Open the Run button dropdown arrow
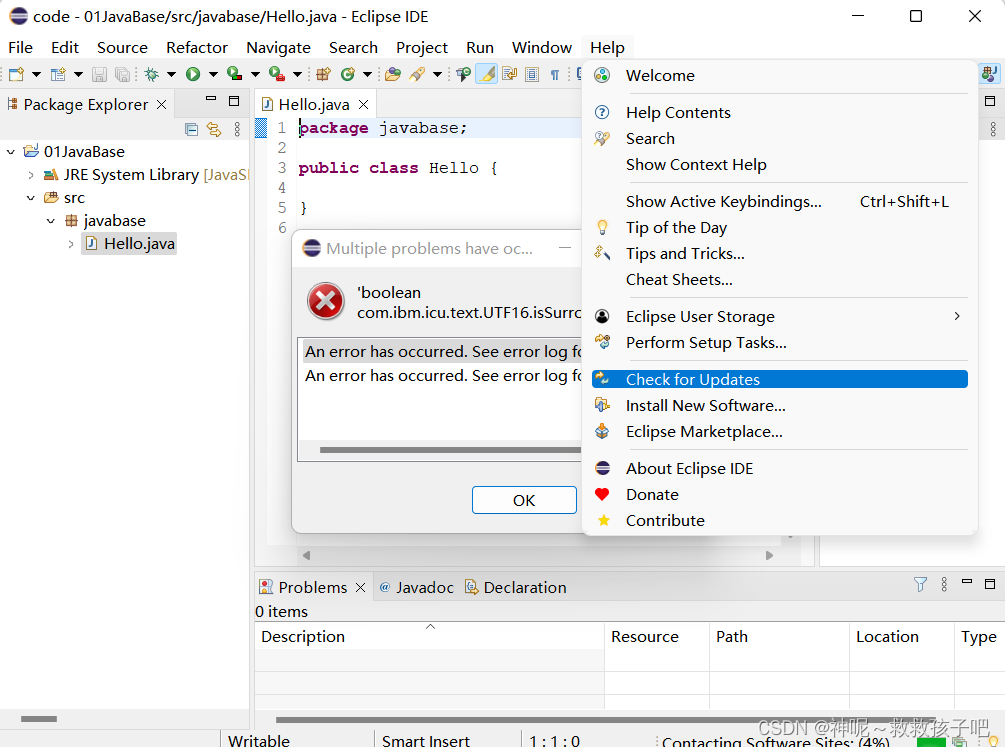 (x=212, y=74)
